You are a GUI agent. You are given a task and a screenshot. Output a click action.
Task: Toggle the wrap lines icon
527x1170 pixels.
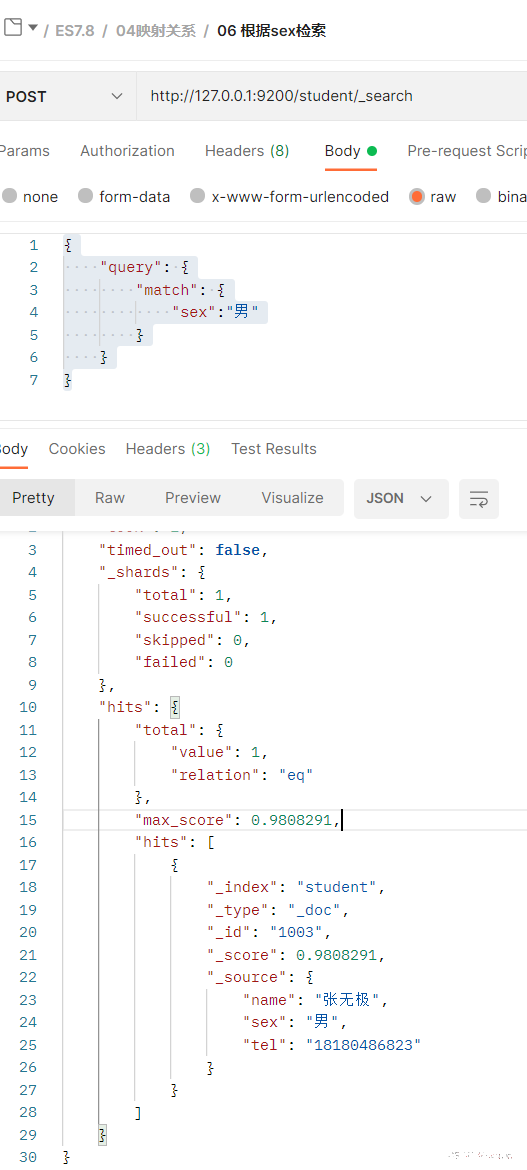click(478, 498)
